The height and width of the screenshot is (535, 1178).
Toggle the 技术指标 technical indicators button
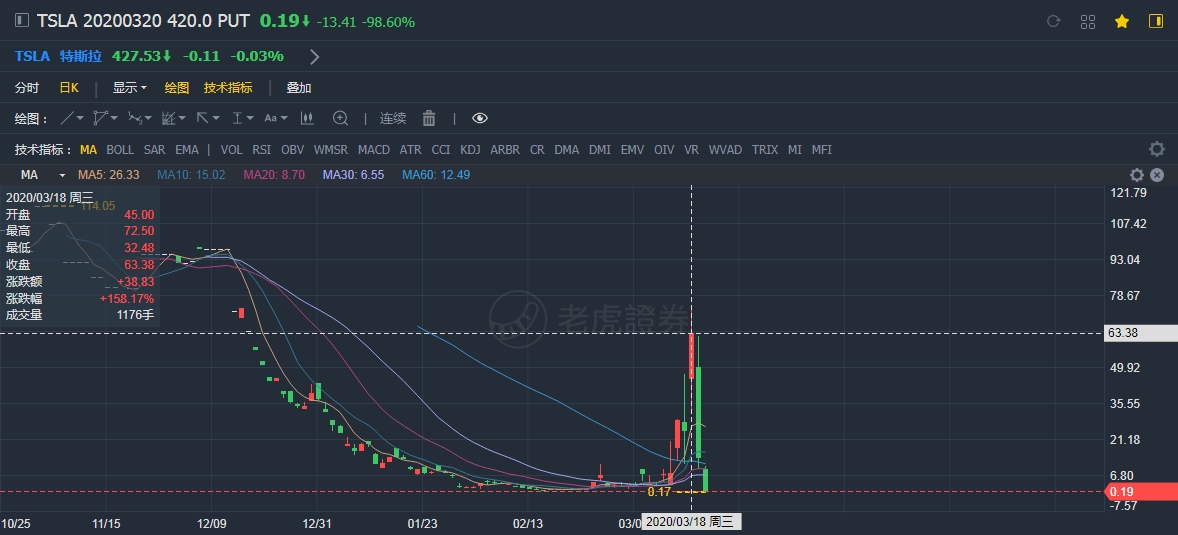pyautogui.click(x=228, y=88)
